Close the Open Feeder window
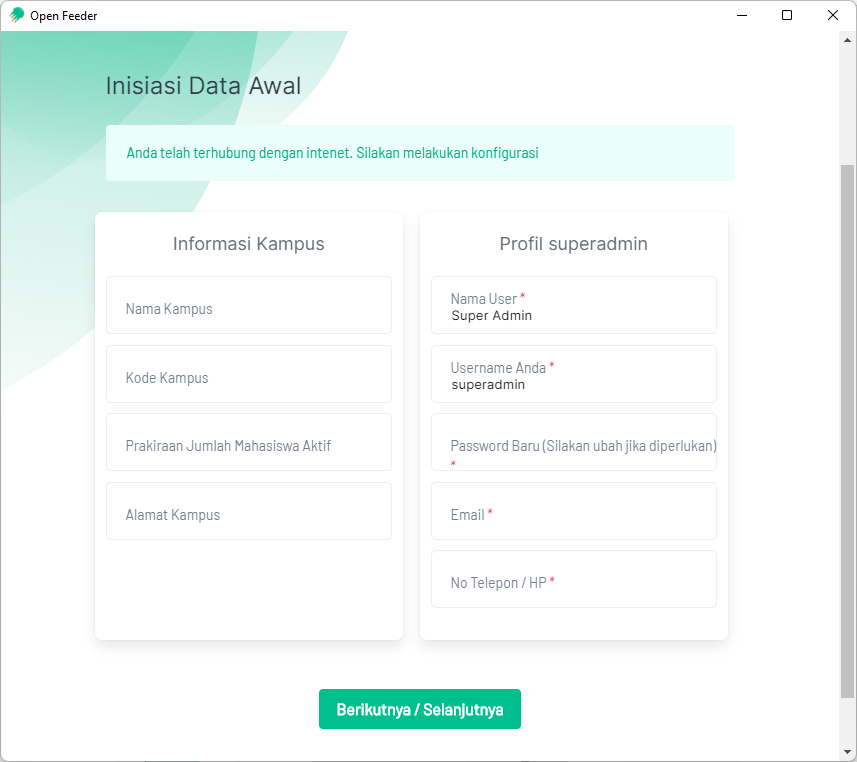The image size is (857, 762). 832,16
